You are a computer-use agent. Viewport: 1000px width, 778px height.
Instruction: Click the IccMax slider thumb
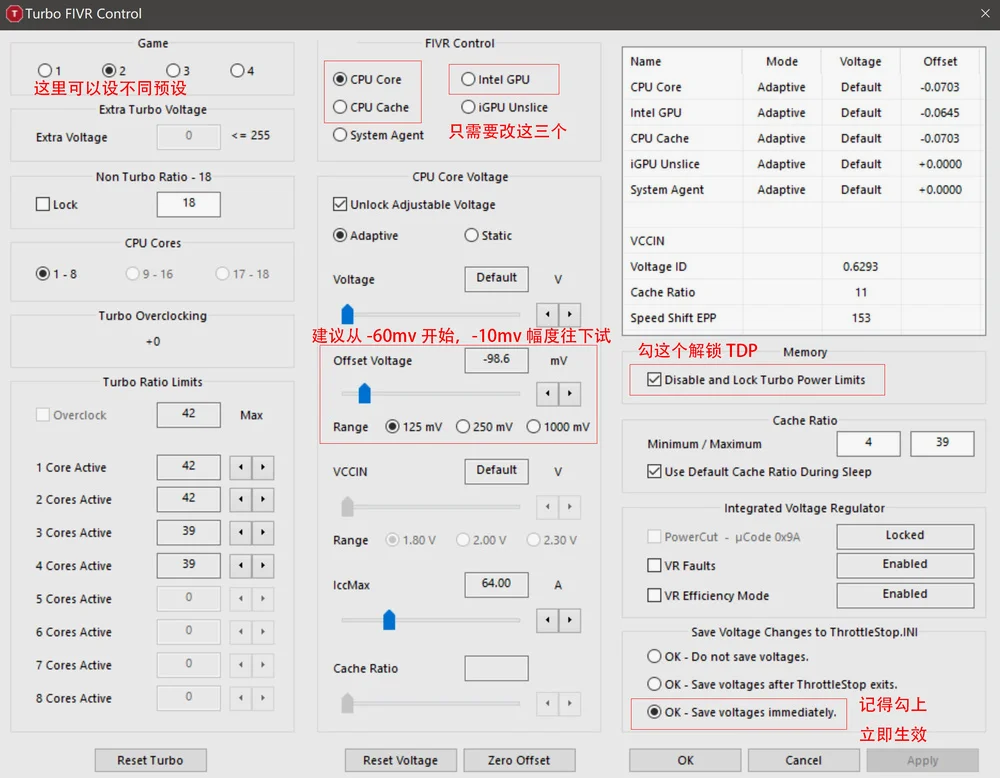point(389,620)
